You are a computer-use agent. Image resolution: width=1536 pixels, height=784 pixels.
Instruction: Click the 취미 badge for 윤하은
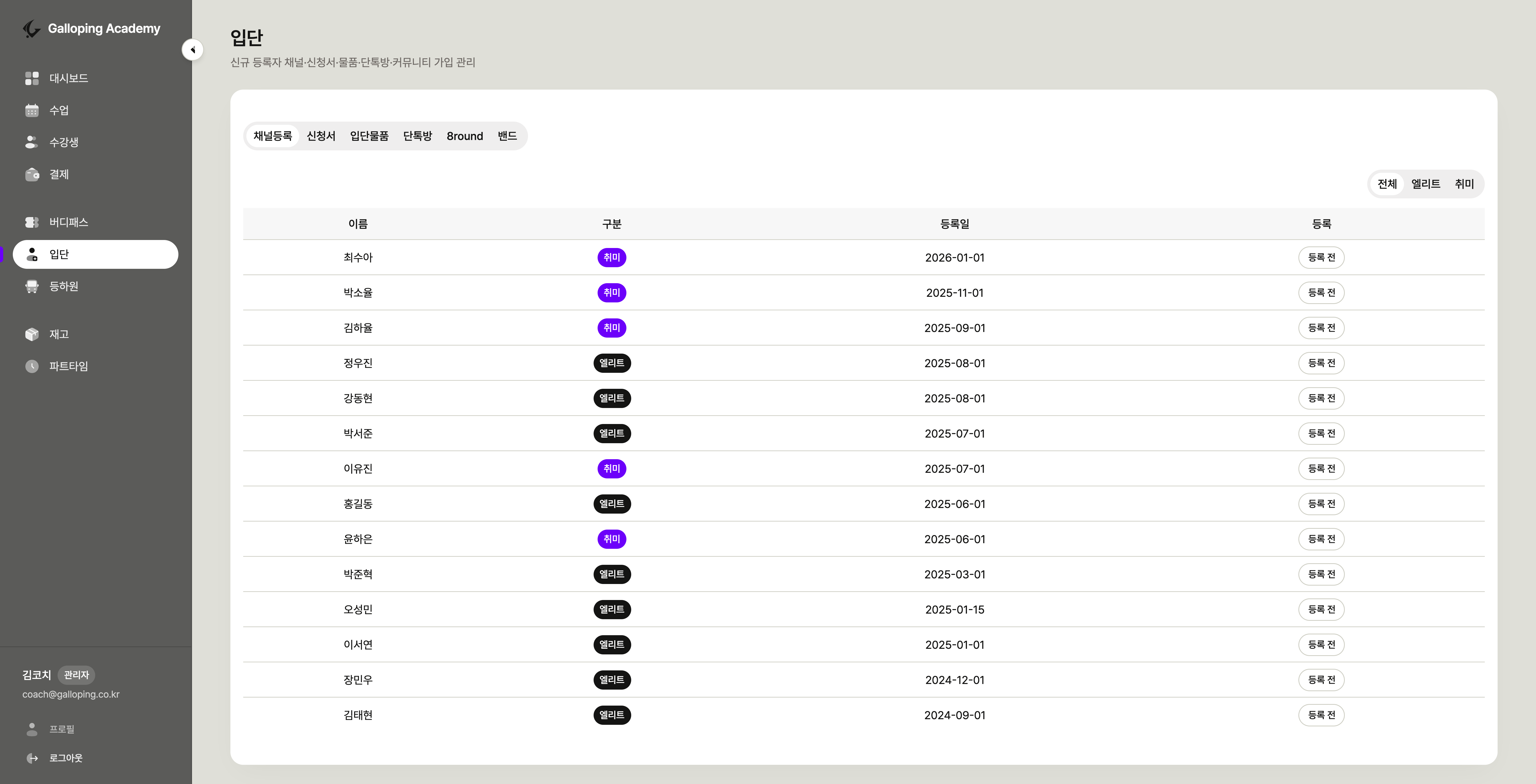[x=612, y=539]
